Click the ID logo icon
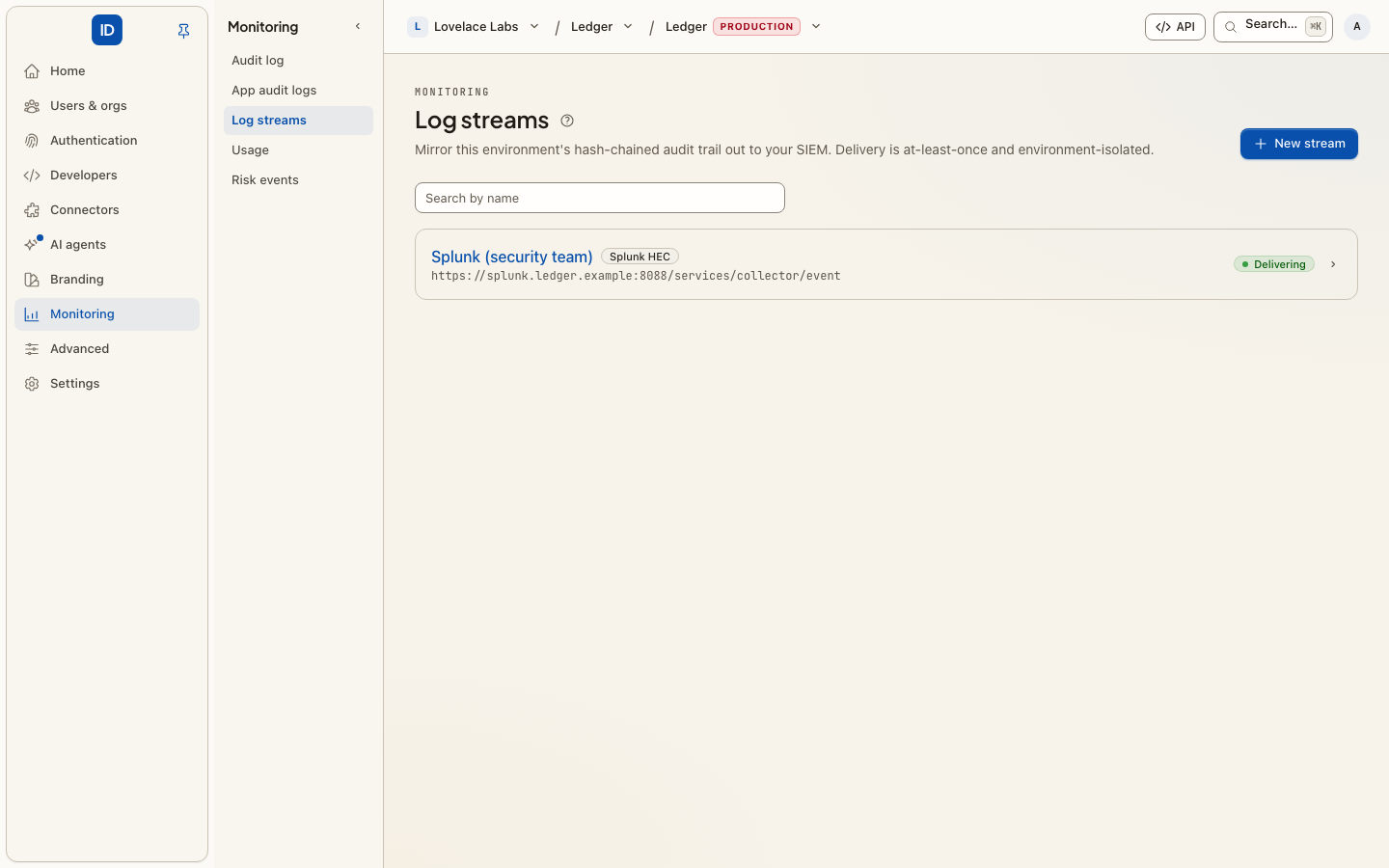This screenshot has width=1389, height=868. pyautogui.click(x=107, y=30)
